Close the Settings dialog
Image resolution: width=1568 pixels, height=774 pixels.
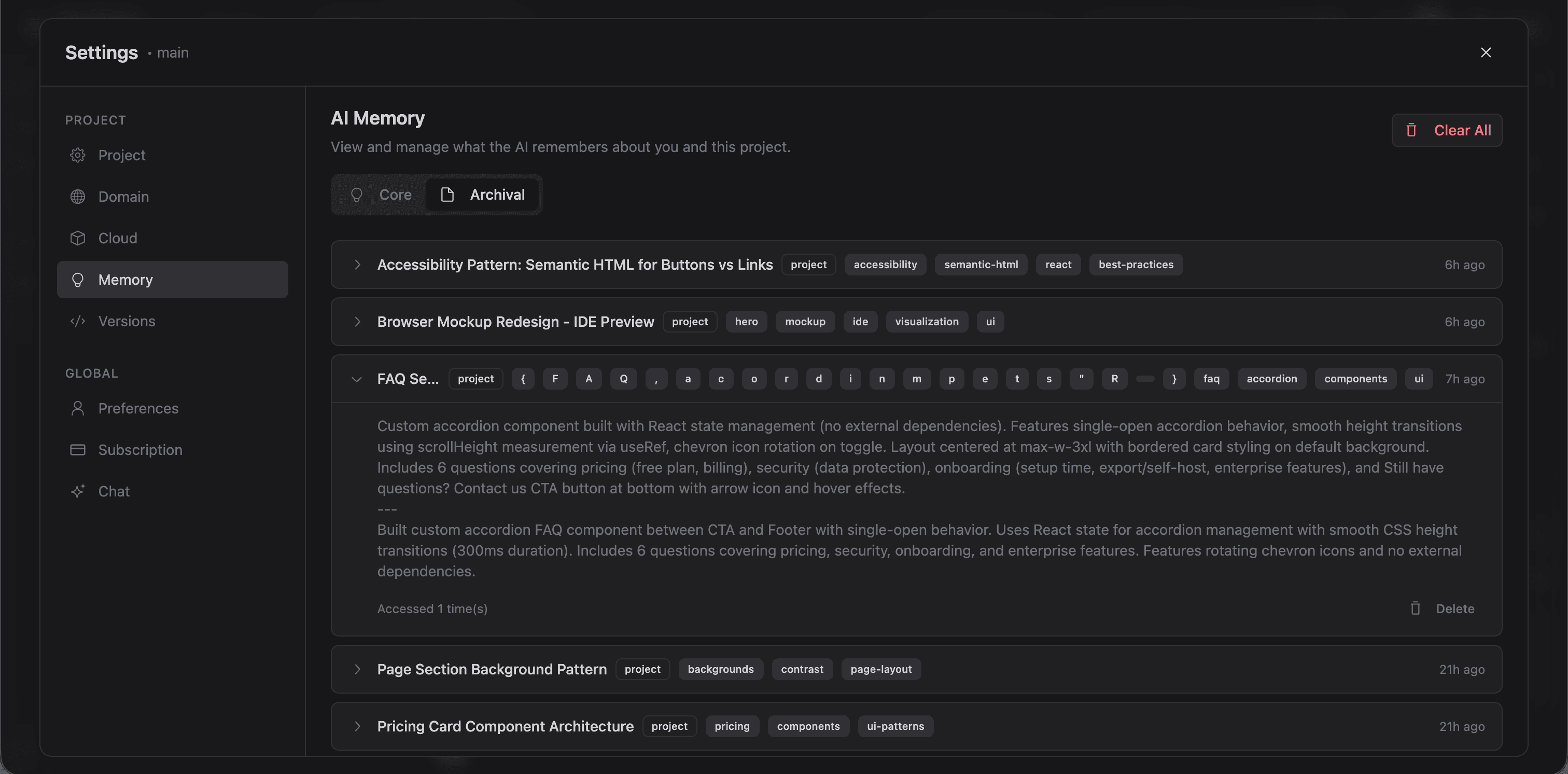pyautogui.click(x=1486, y=52)
